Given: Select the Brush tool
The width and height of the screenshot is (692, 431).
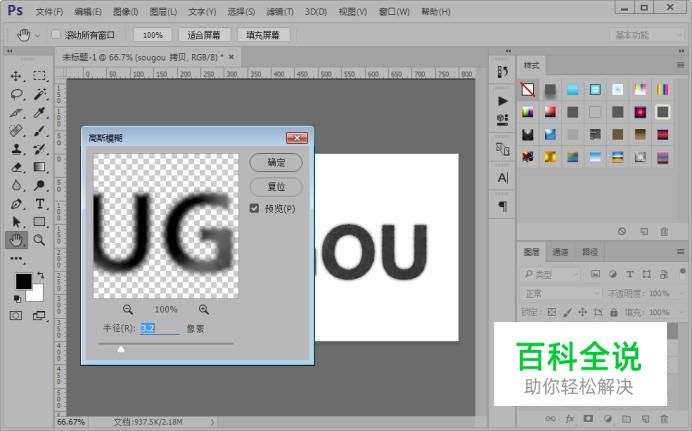Looking at the screenshot, I should (x=40, y=131).
